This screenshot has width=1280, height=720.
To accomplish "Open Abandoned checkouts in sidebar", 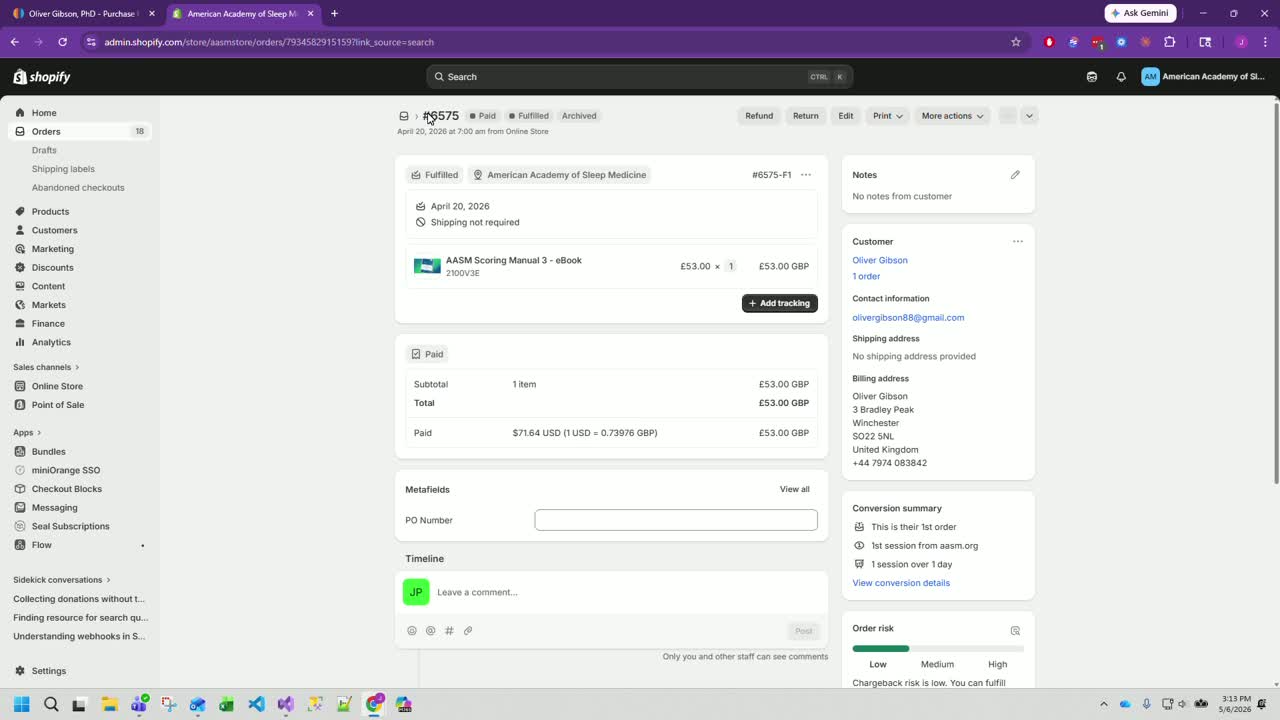I will tap(78, 187).
